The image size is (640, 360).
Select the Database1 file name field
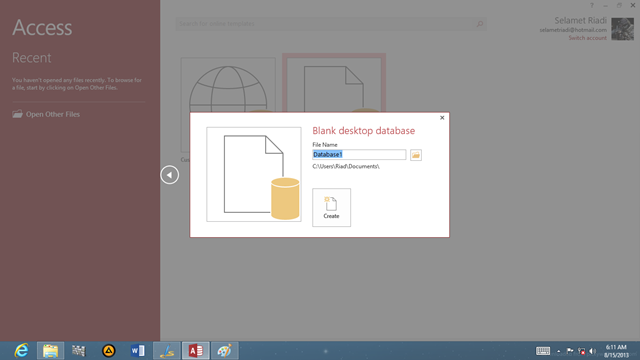pos(359,154)
